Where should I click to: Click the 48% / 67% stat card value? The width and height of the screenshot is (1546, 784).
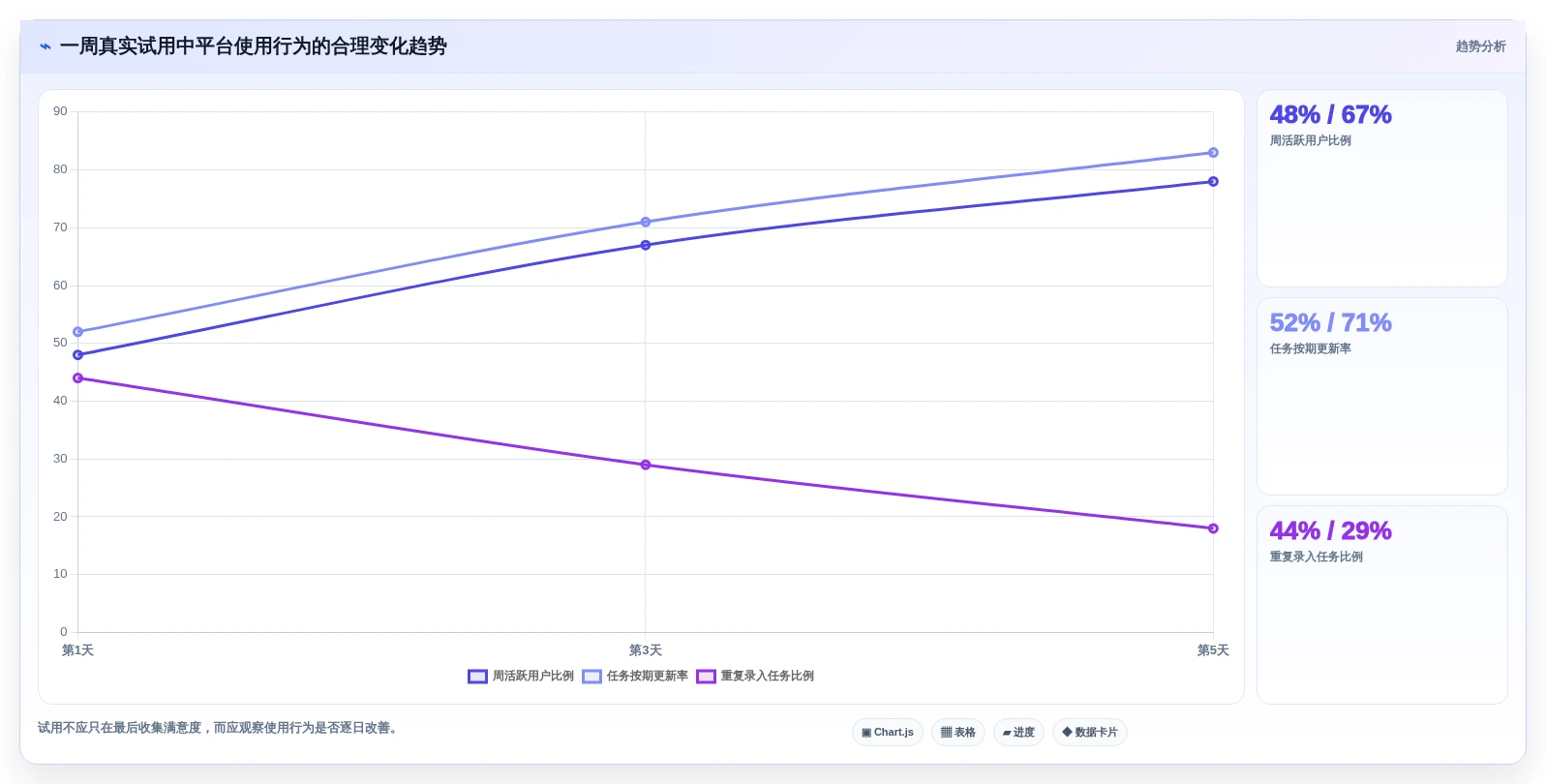1330,114
